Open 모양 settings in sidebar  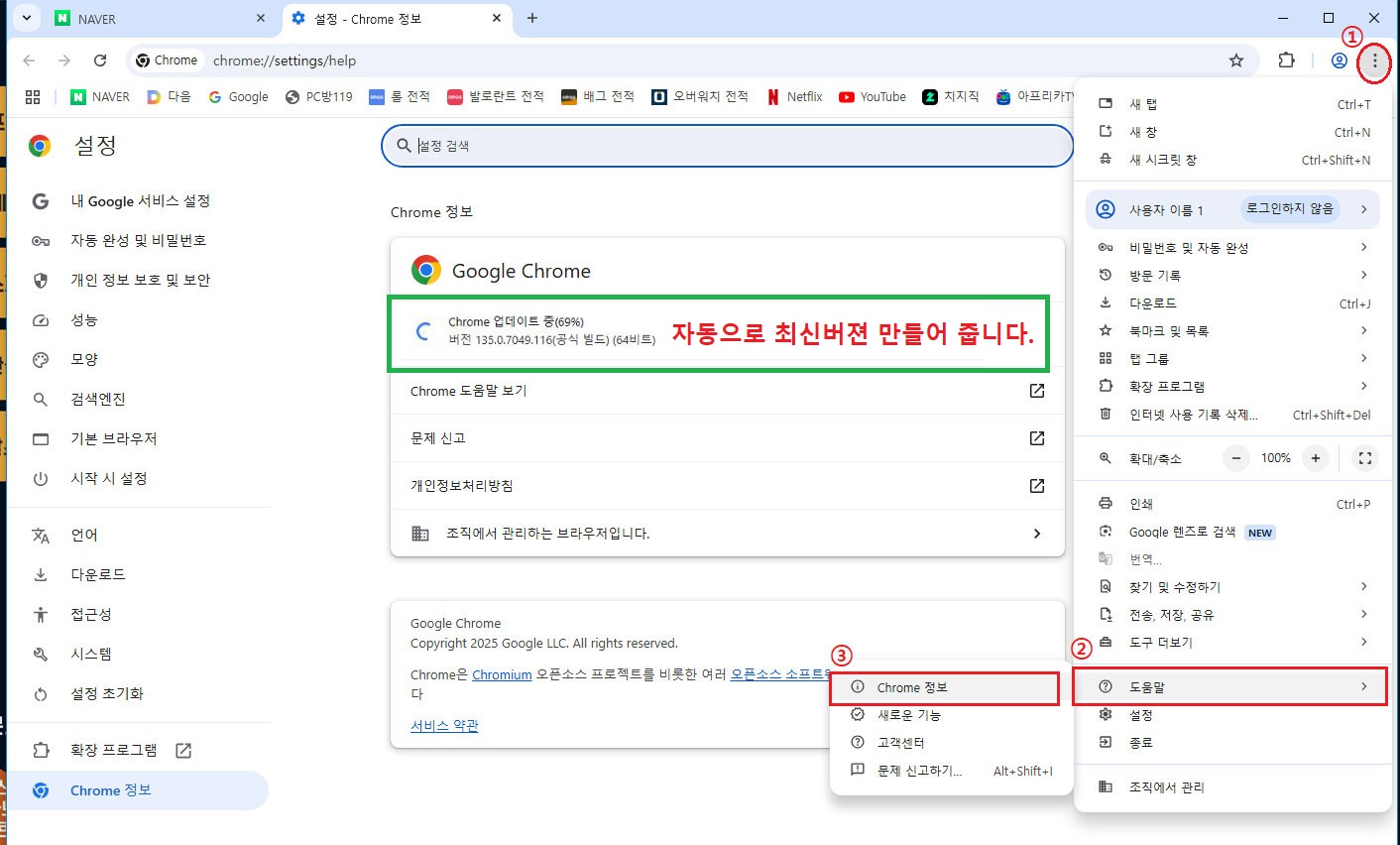140,360
